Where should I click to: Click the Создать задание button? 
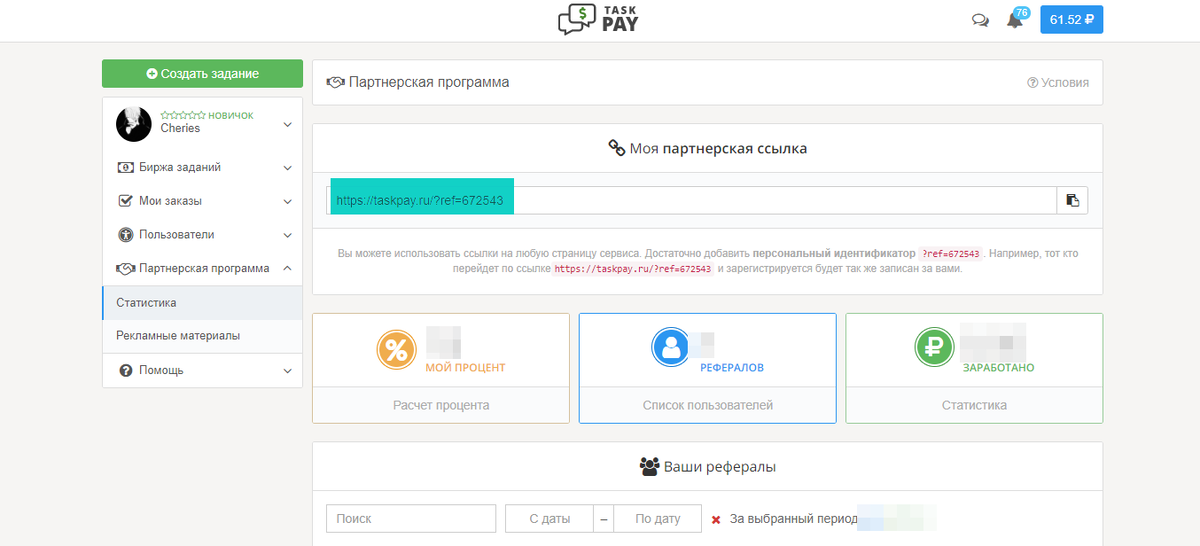pos(202,74)
